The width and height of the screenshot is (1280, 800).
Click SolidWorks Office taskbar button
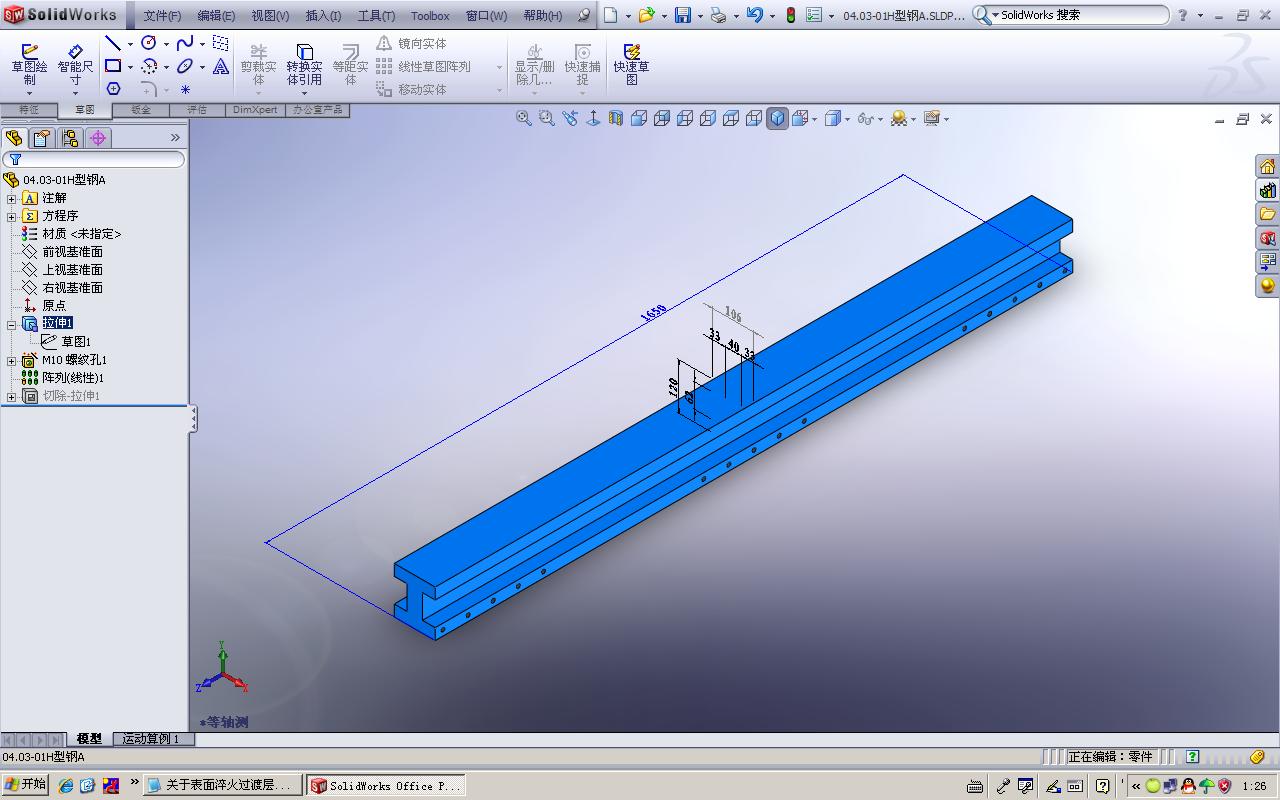pyautogui.click(x=386, y=786)
